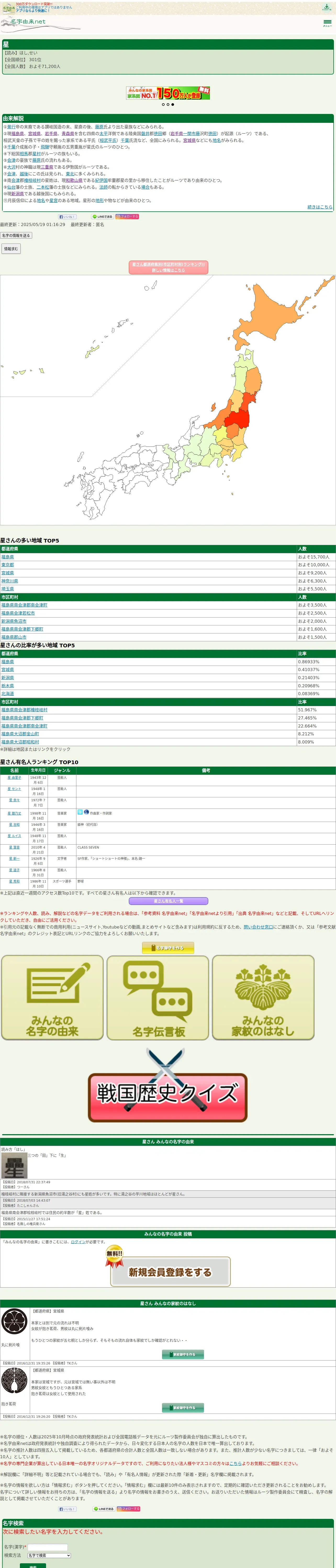Open the 問い合わせ窓口 link

tap(258, 926)
